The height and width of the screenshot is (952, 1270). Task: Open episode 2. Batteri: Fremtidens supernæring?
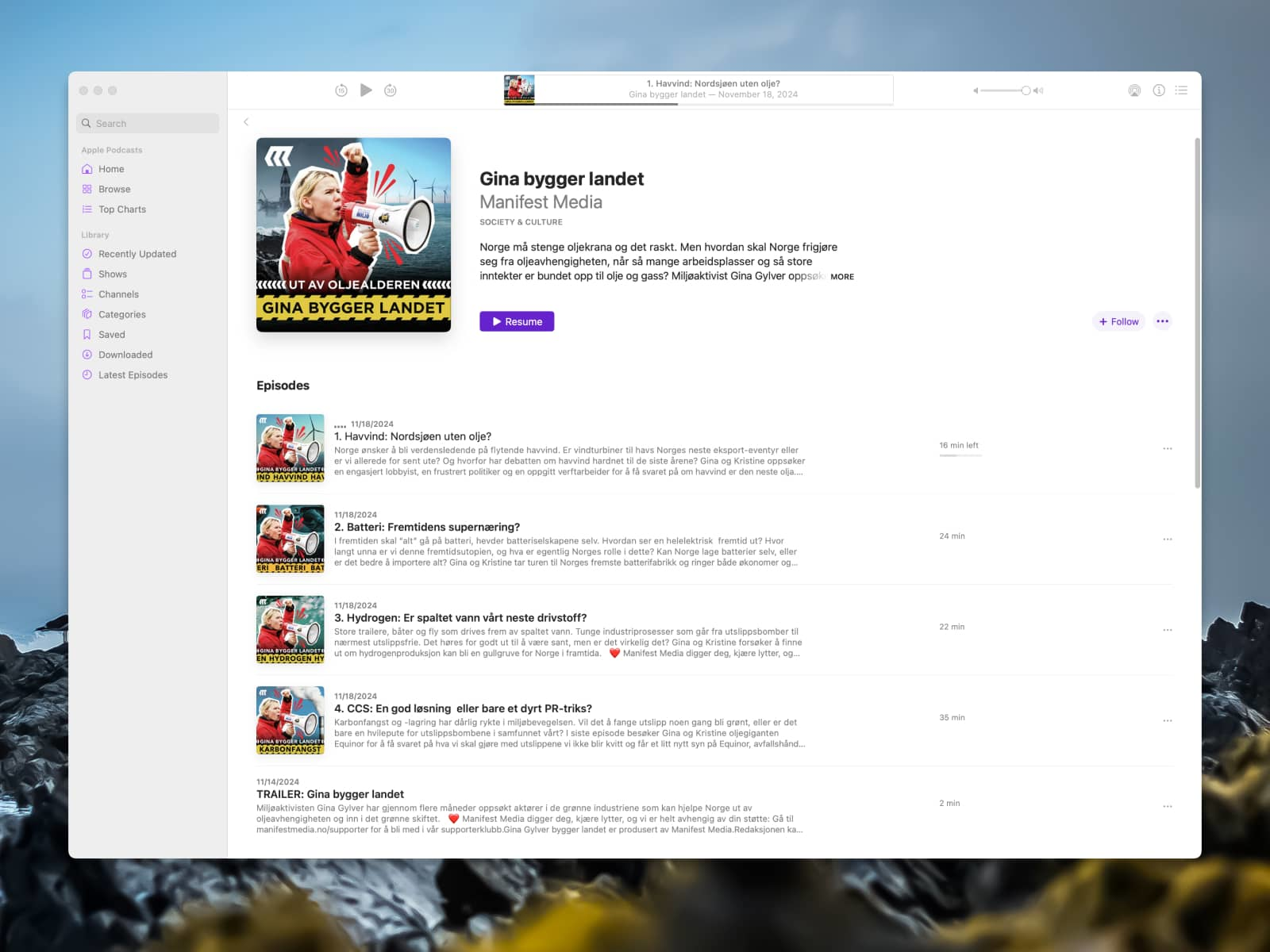click(x=427, y=527)
